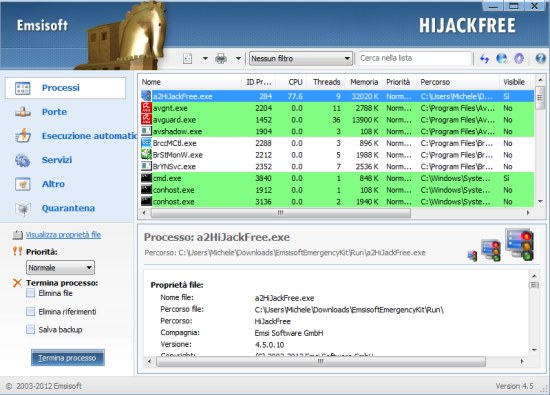The width and height of the screenshot is (550, 395).
Task: Select conhost.exe row with ID 1912
Action: 337,190
